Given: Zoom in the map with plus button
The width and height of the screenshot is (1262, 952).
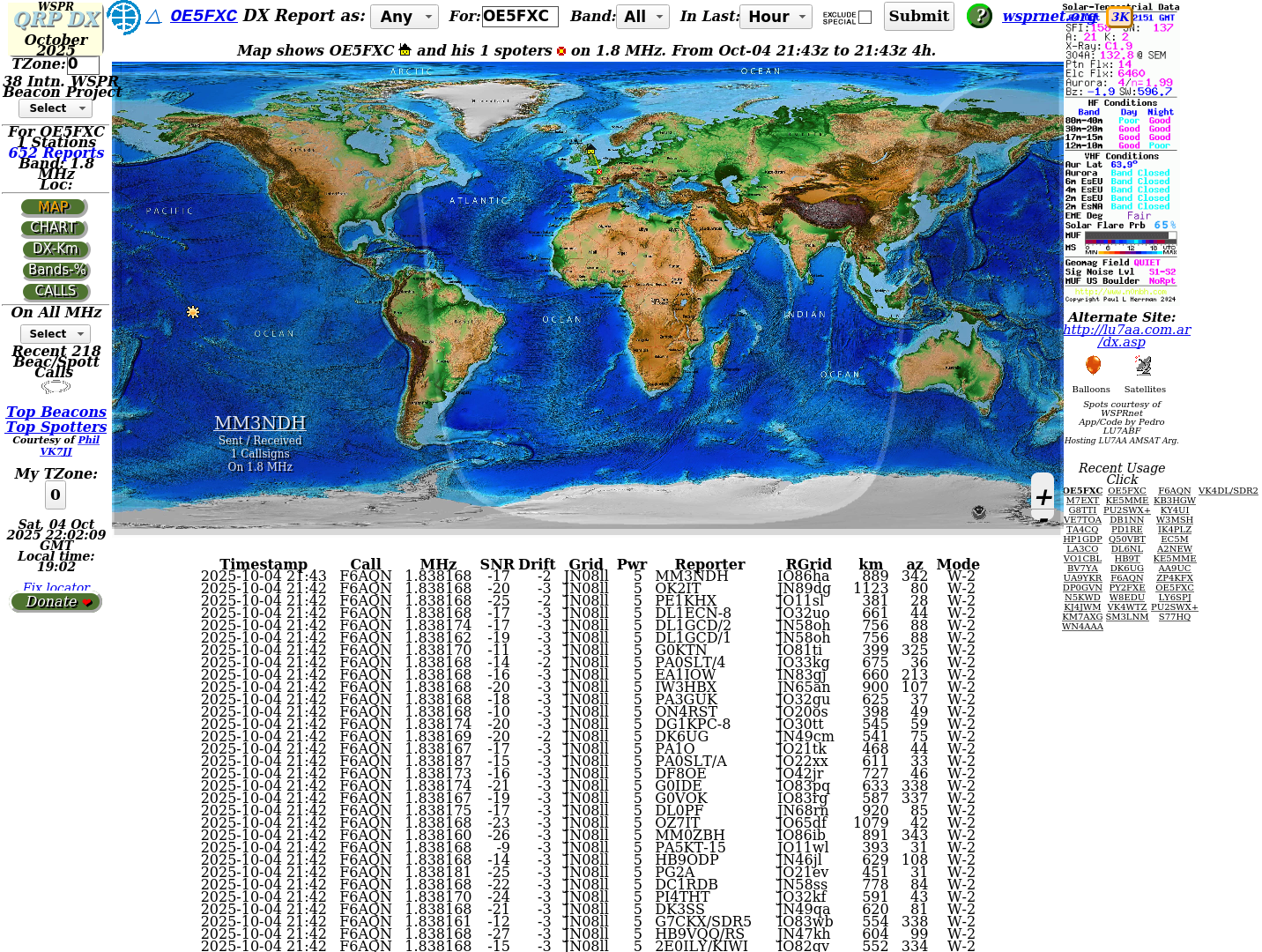Looking at the screenshot, I should 1043,496.
